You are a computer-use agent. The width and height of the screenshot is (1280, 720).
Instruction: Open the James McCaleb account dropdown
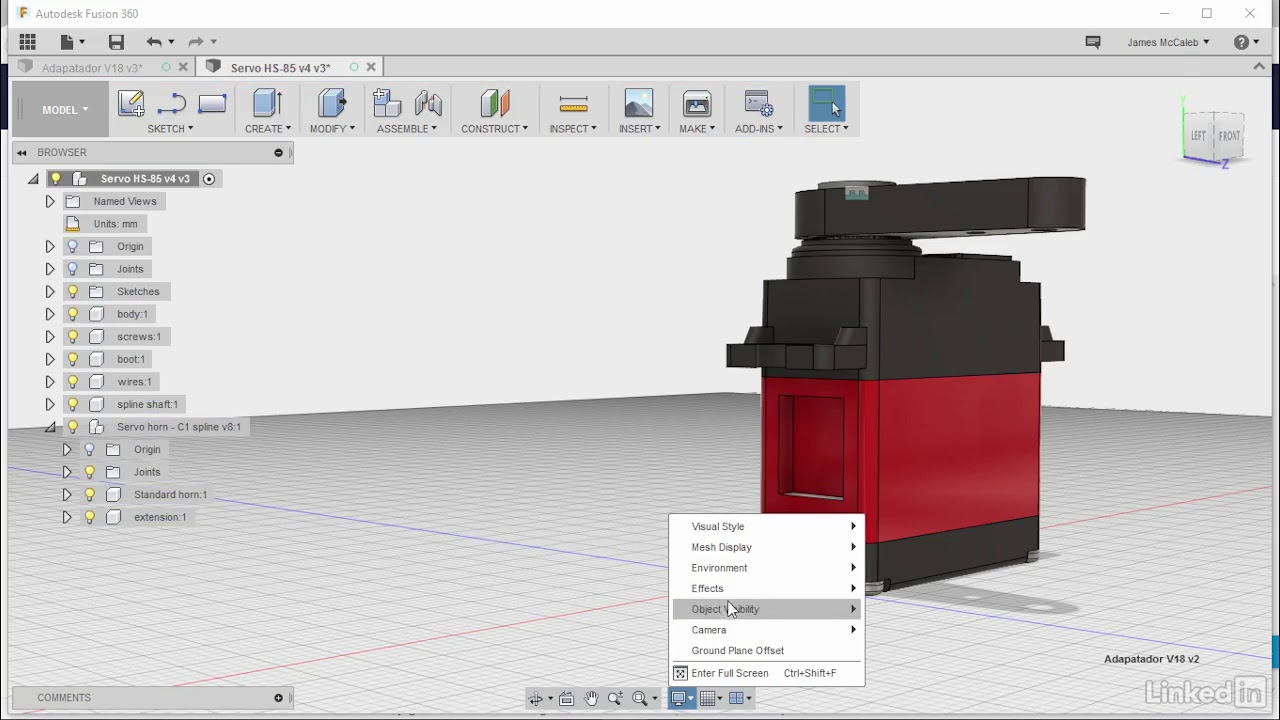1168,42
